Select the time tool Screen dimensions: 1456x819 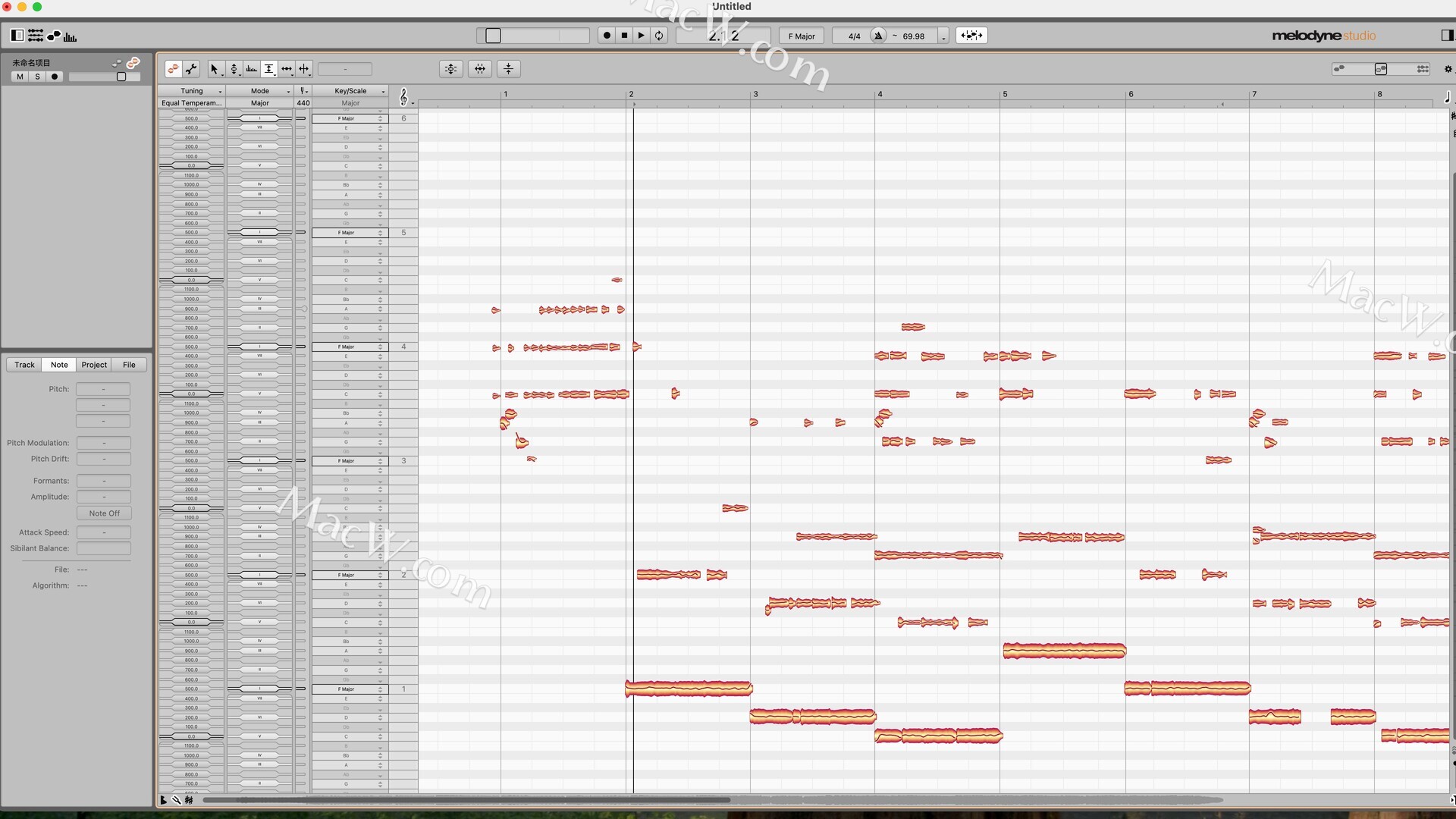tap(287, 69)
